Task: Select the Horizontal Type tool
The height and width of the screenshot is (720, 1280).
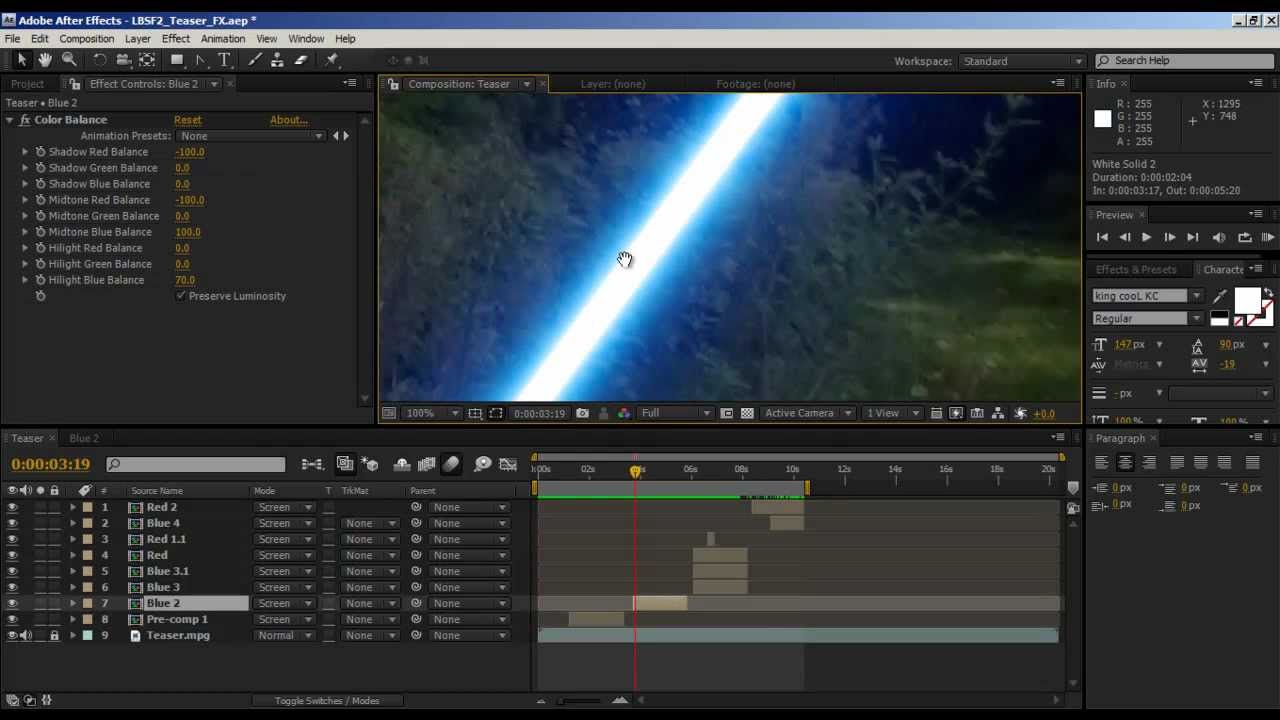Action: [225, 60]
